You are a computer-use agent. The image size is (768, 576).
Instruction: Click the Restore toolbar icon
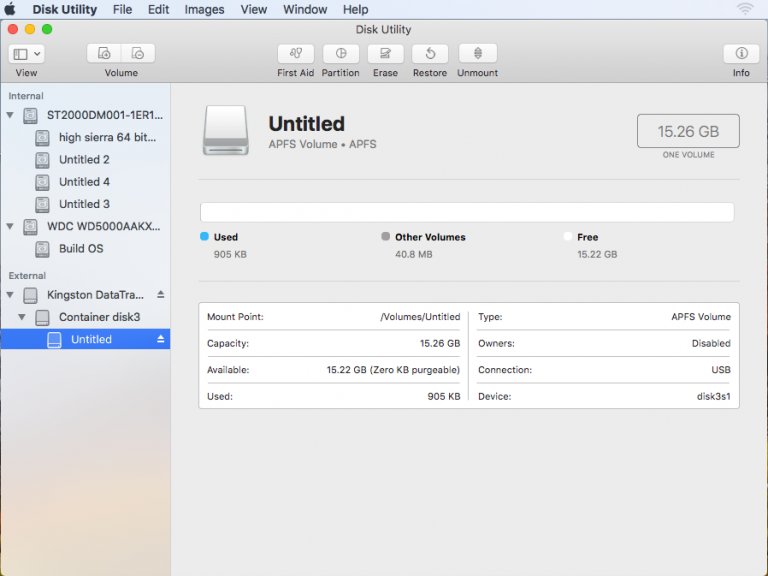pos(430,53)
